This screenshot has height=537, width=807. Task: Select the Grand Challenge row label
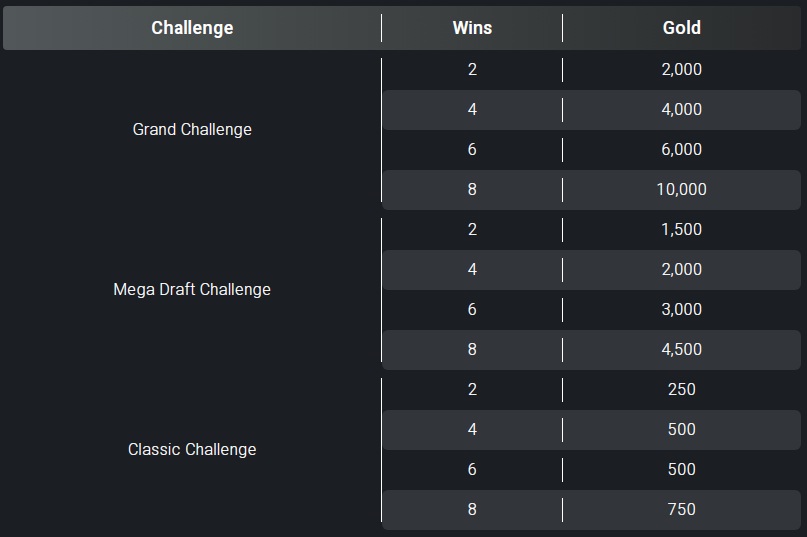192,129
